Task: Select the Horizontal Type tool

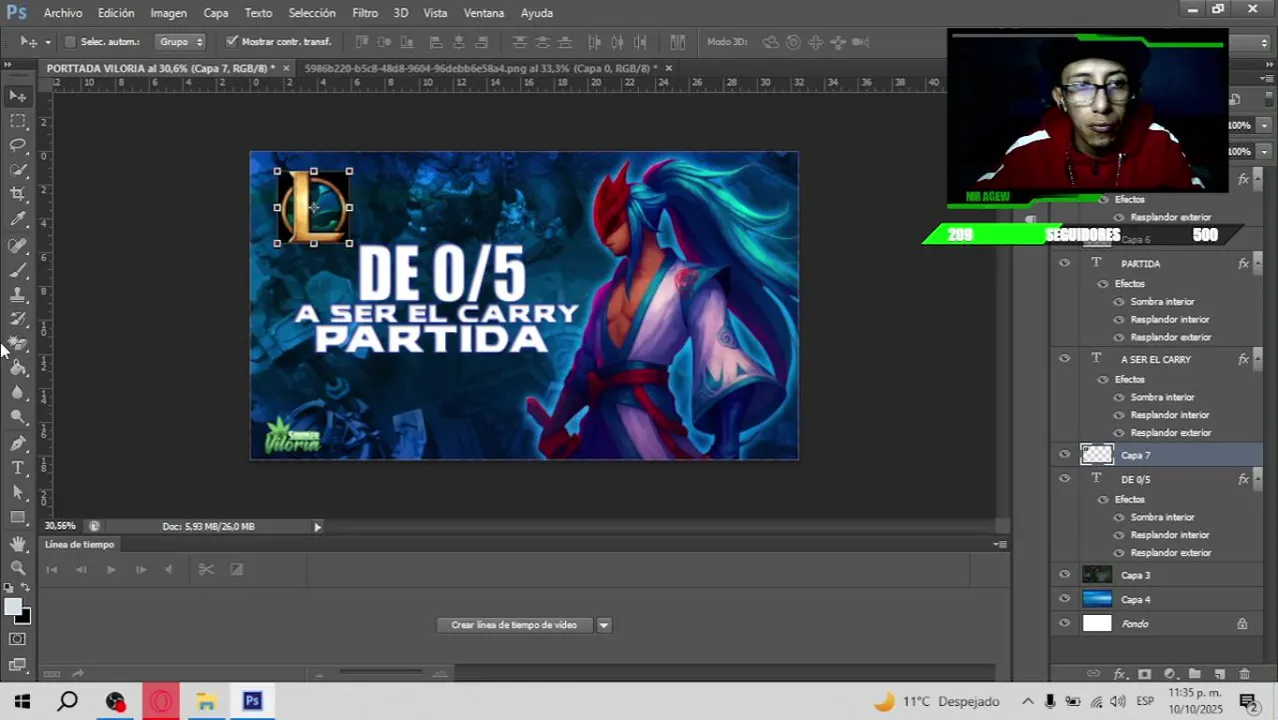Action: click(18, 468)
